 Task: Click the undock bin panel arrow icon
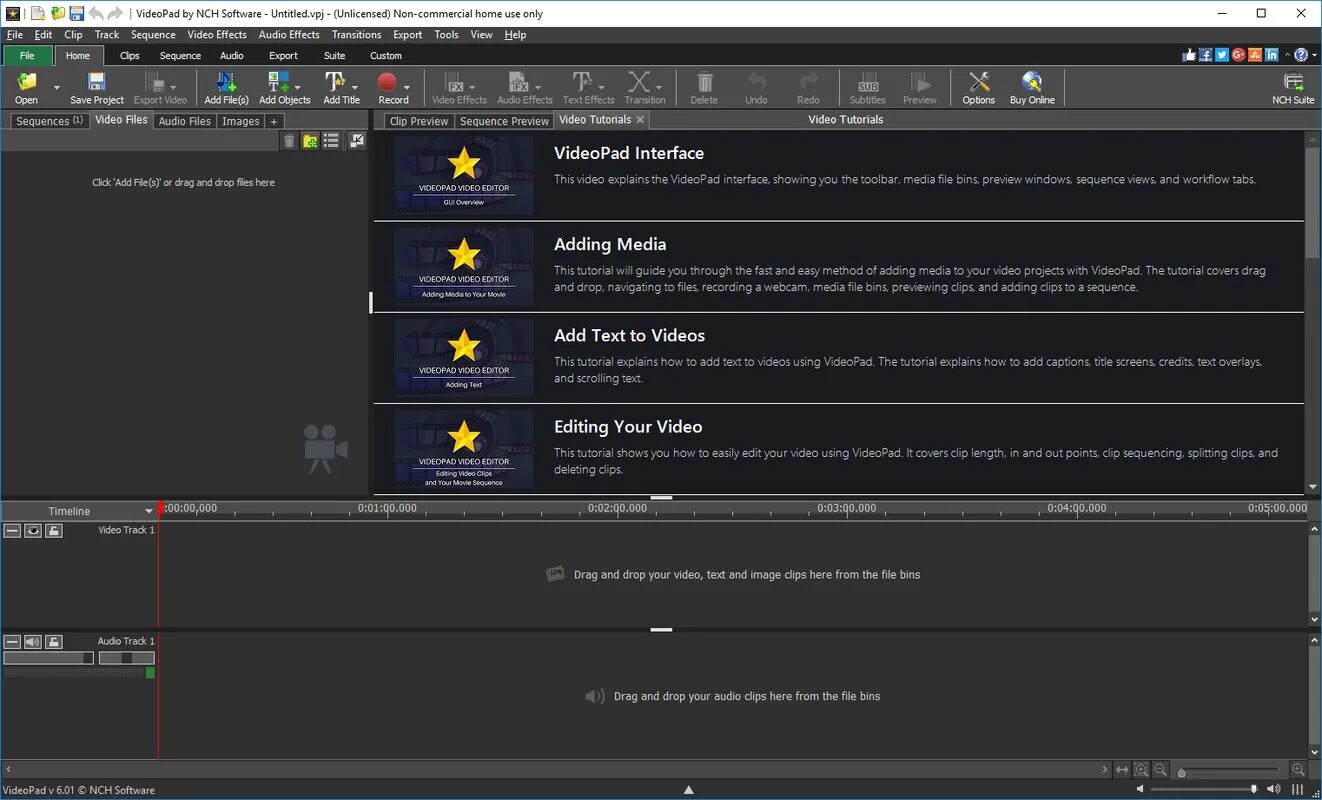click(x=357, y=141)
